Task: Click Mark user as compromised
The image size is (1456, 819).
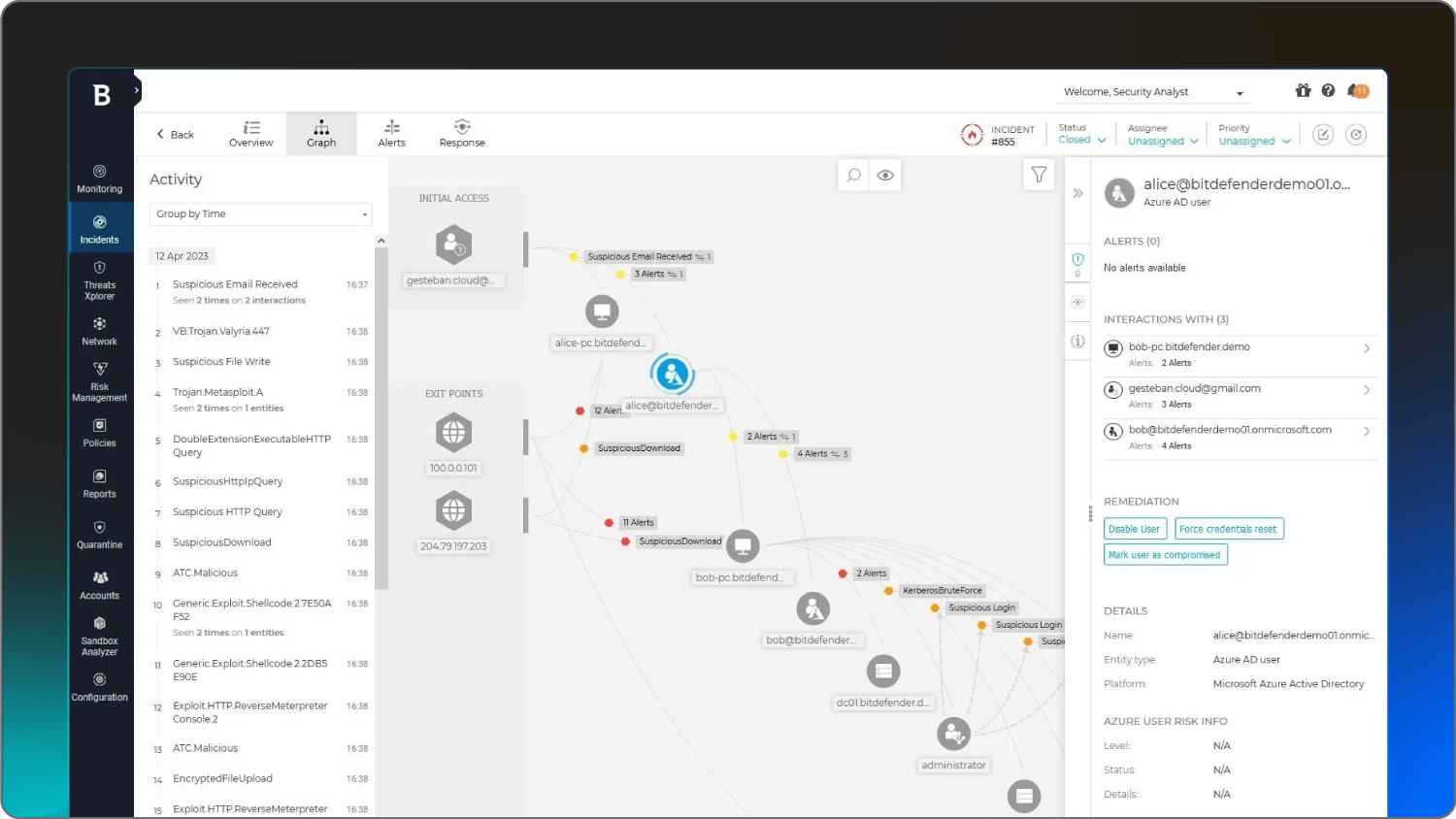Action: pyautogui.click(x=1165, y=554)
